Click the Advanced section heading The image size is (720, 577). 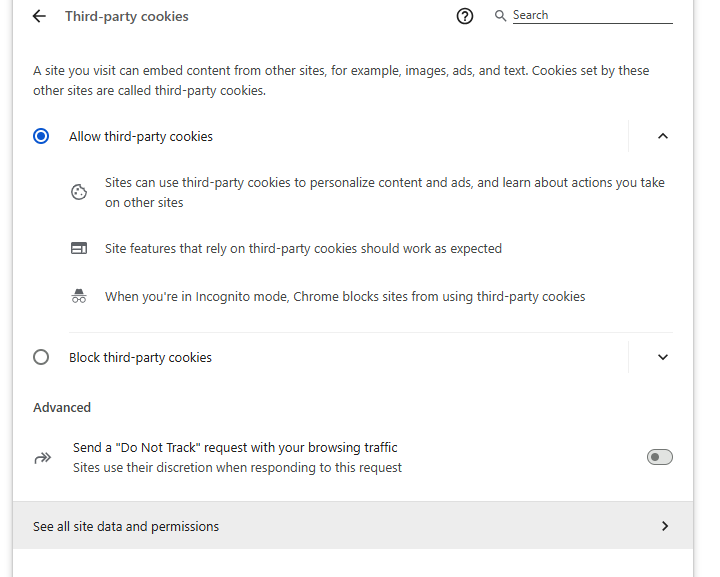pyautogui.click(x=62, y=407)
